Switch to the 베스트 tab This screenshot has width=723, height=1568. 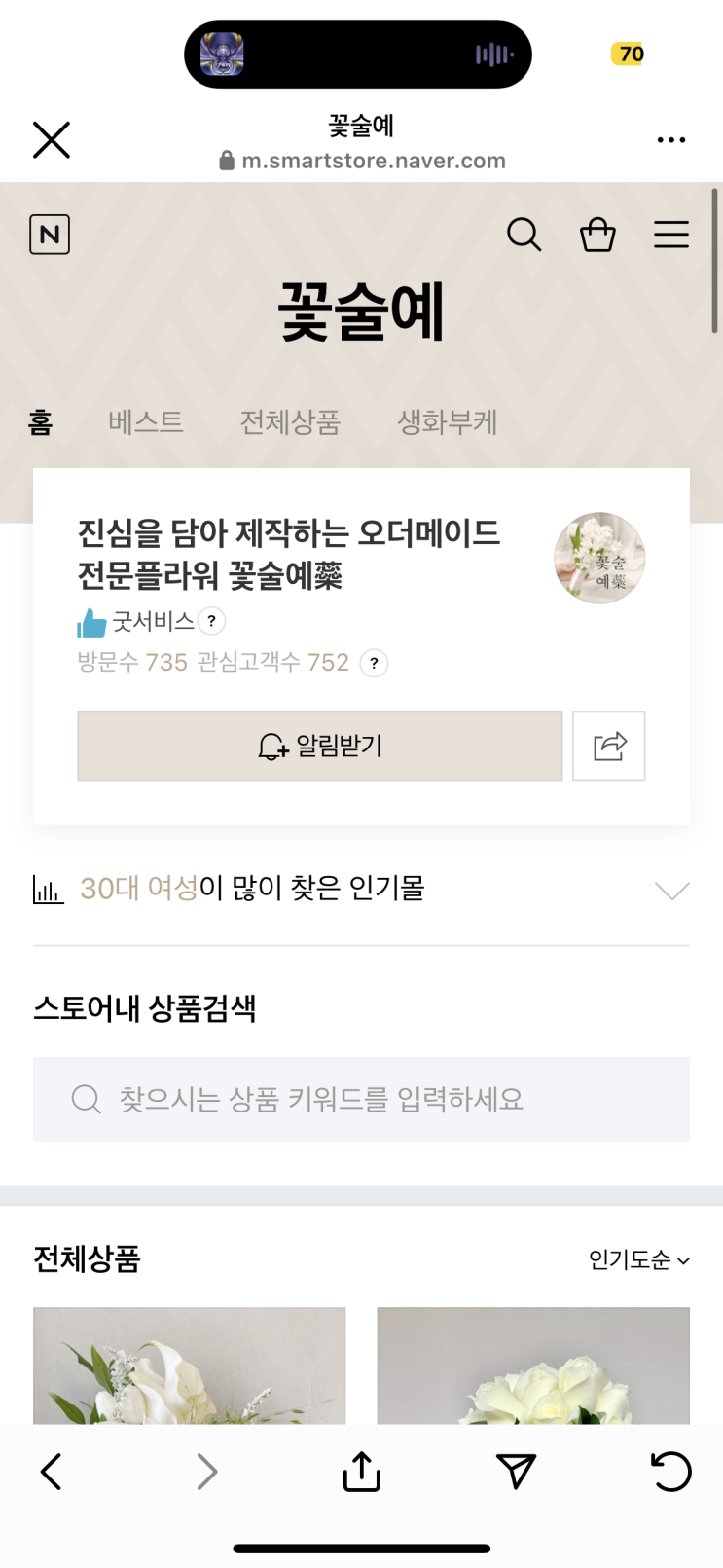pos(146,422)
